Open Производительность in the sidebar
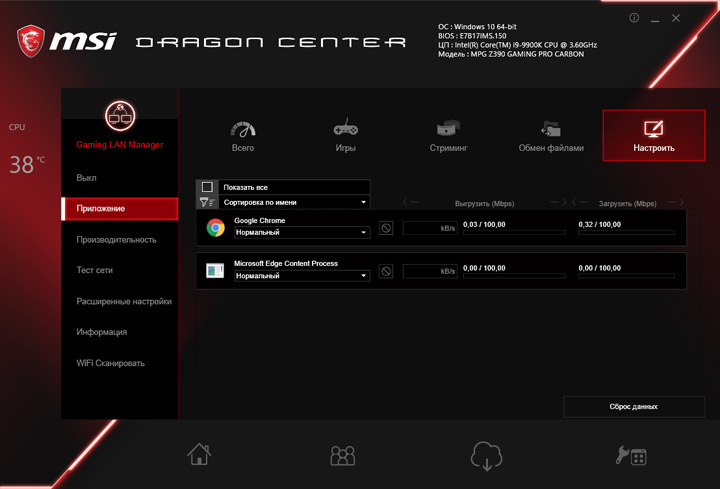This screenshot has height=489, width=720. pos(116,240)
